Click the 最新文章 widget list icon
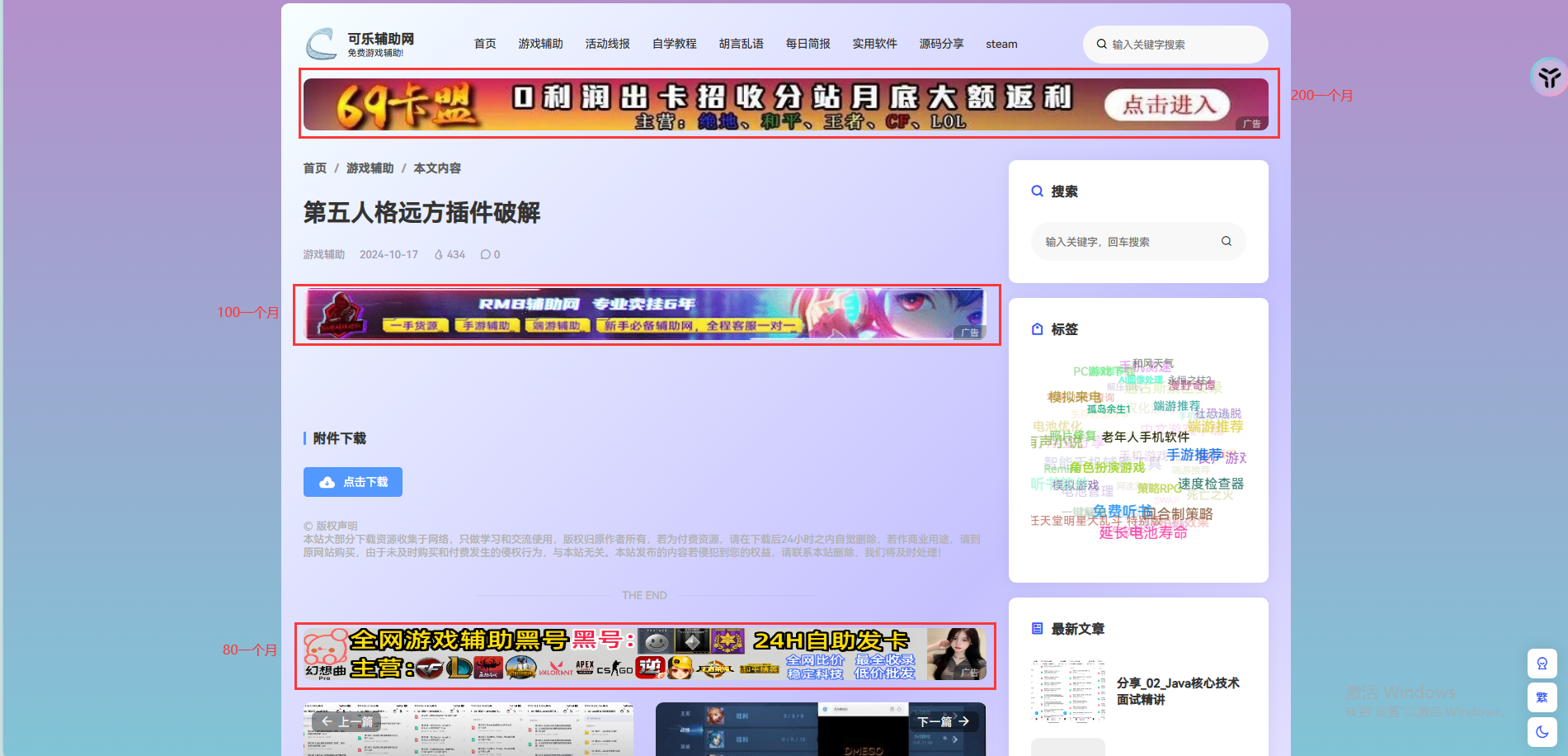1568x756 pixels. point(1038,628)
